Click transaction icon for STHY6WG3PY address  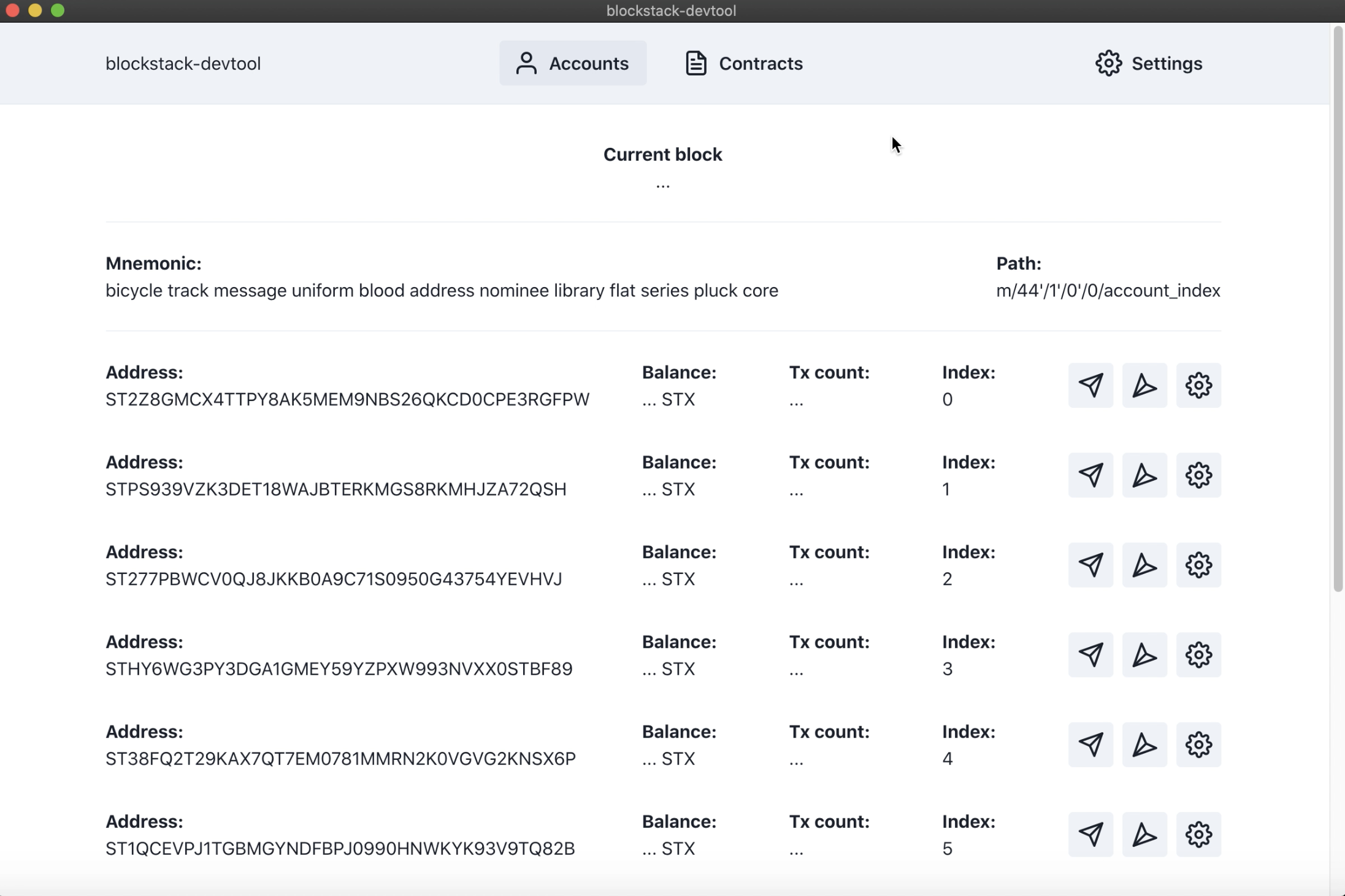1090,655
